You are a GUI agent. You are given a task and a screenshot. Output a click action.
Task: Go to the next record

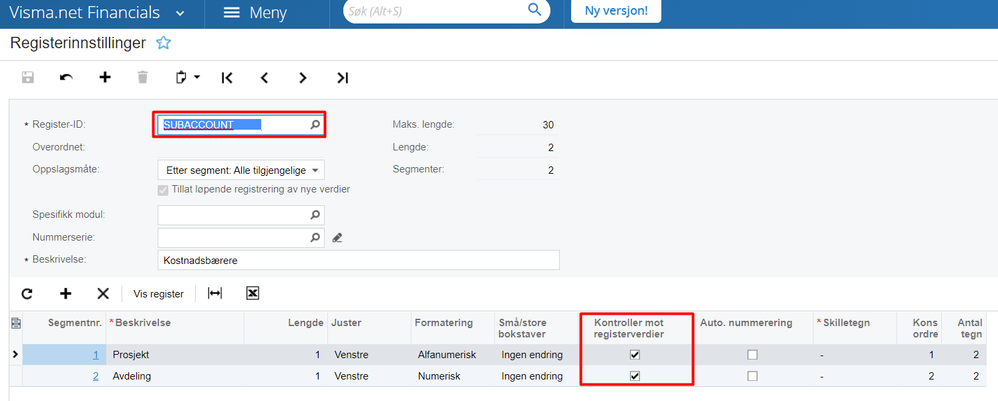pos(302,77)
